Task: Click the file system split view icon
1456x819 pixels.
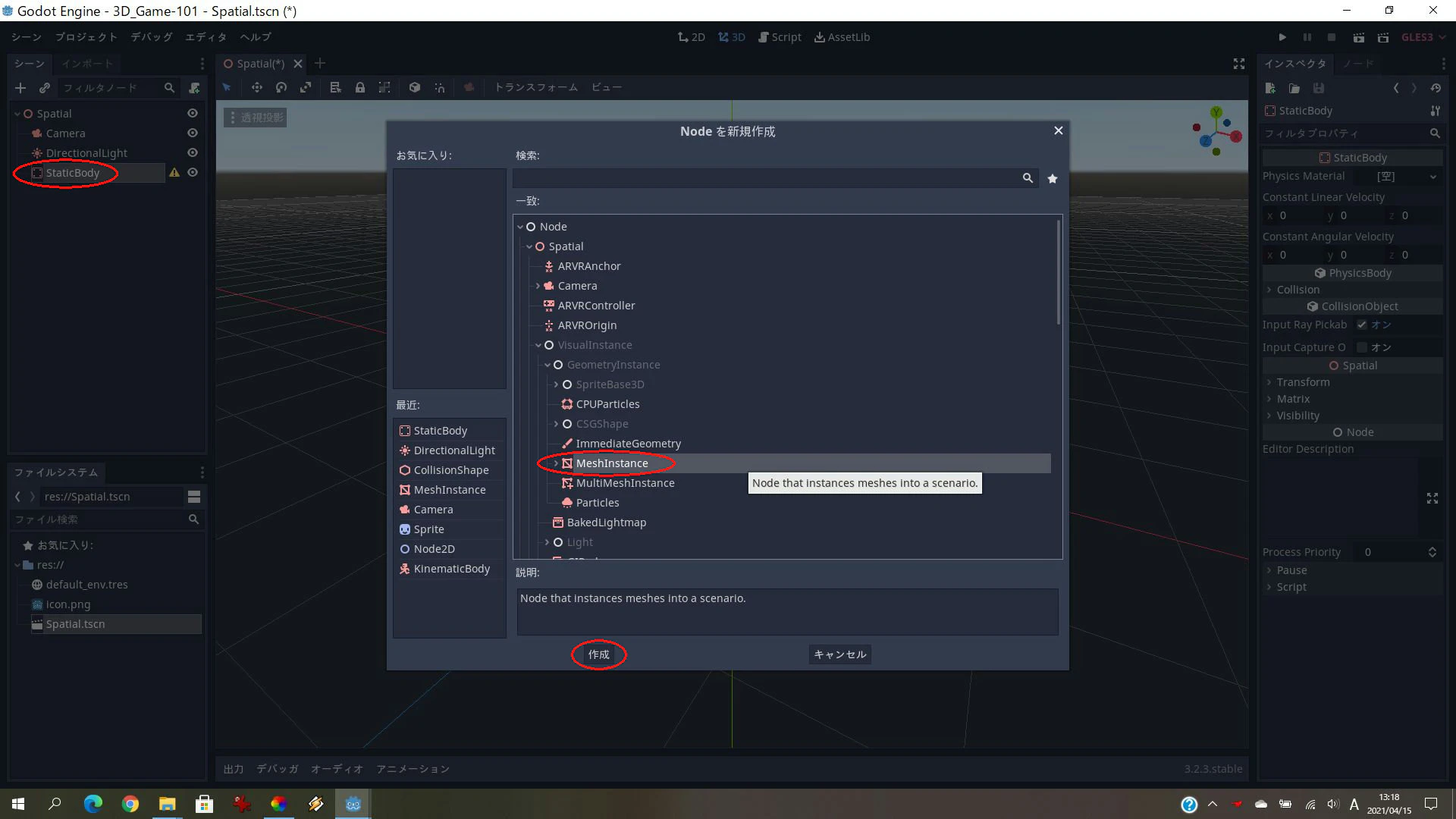Action: click(194, 497)
